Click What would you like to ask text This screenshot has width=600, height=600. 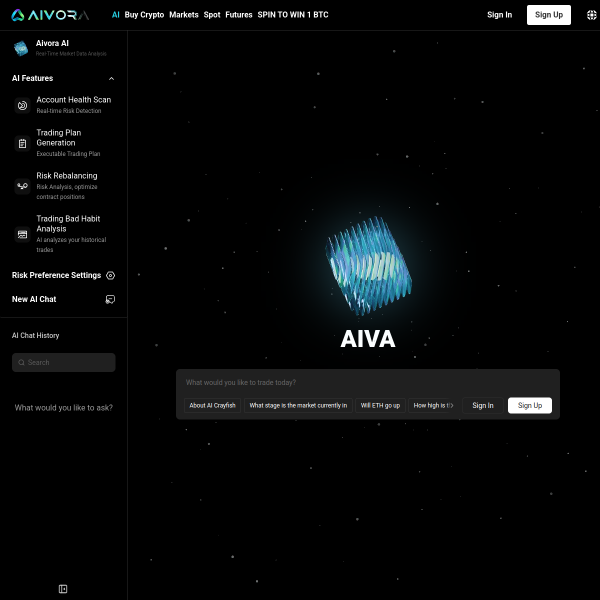64,408
